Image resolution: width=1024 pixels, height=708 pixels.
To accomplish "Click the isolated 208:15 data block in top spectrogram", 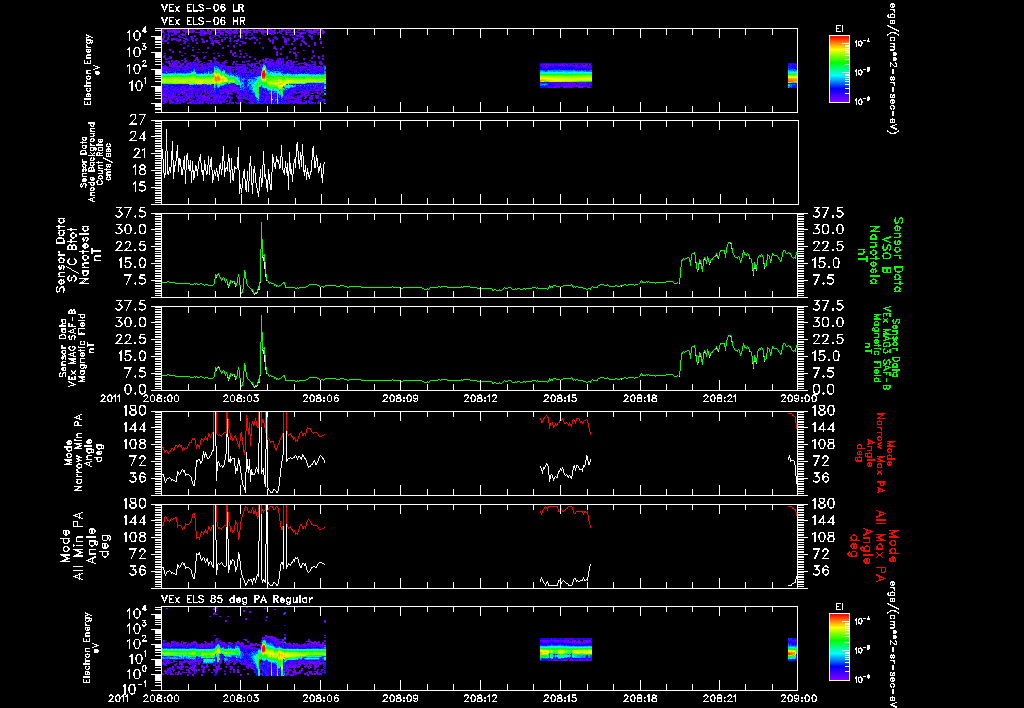I will (x=566, y=75).
